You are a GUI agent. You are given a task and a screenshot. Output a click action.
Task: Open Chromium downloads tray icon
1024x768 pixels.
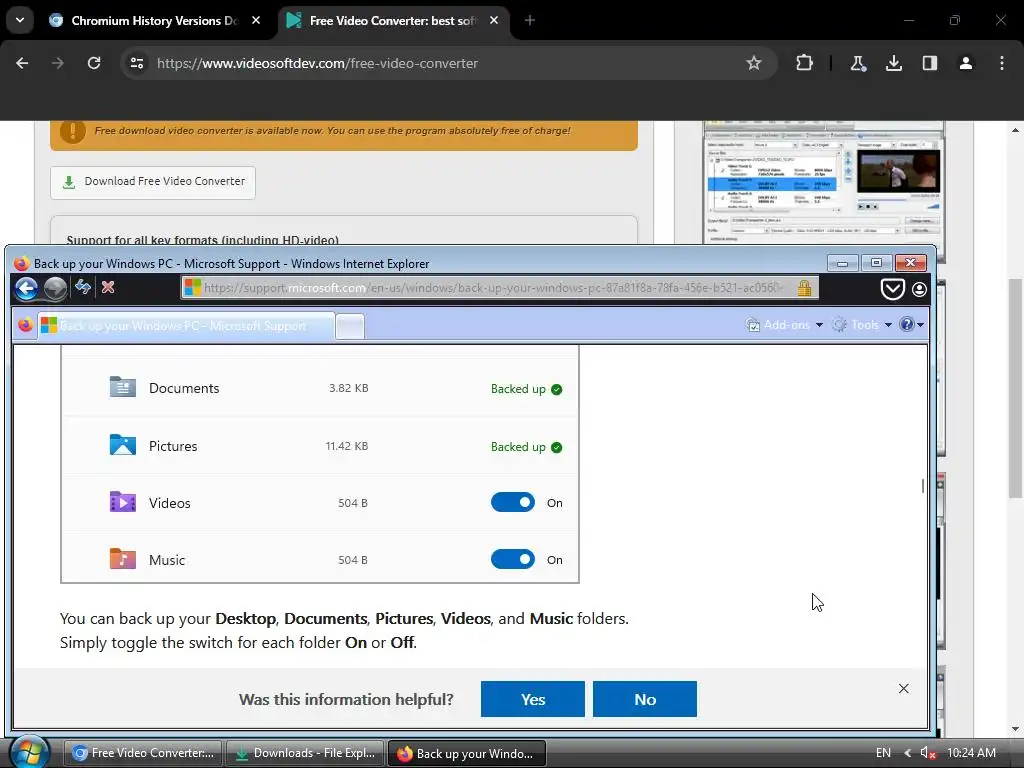pos(893,63)
